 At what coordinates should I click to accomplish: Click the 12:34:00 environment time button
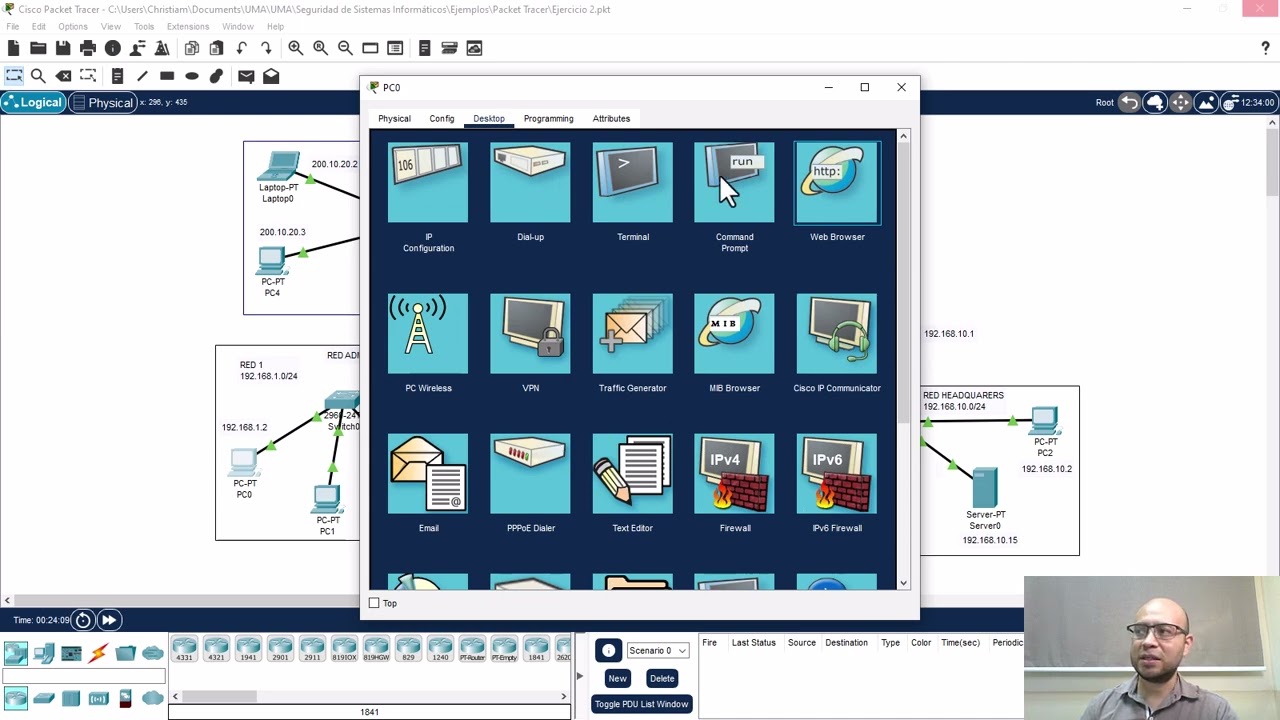pos(1249,102)
